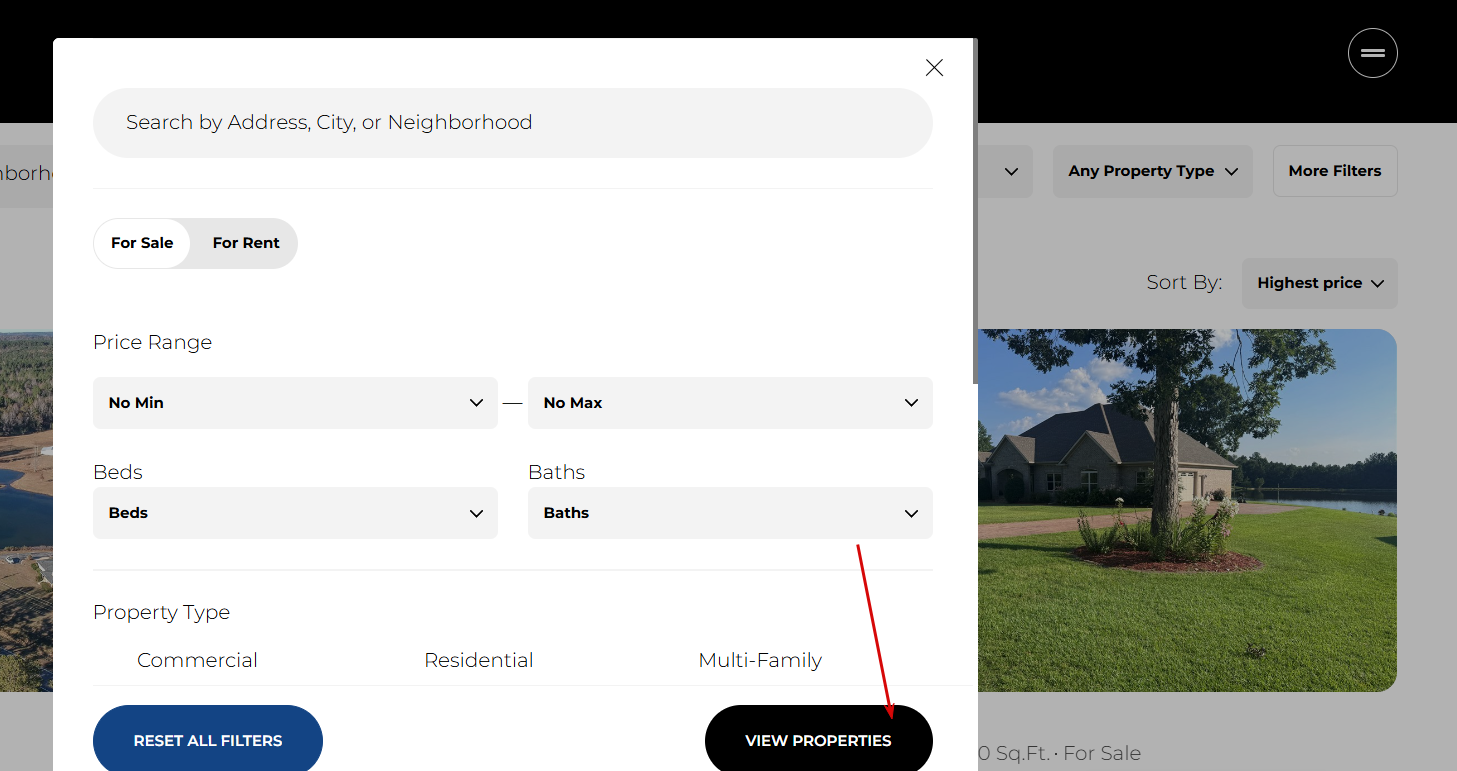The width and height of the screenshot is (1457, 771).
Task: Expand the Beds dropdown
Action: click(295, 513)
